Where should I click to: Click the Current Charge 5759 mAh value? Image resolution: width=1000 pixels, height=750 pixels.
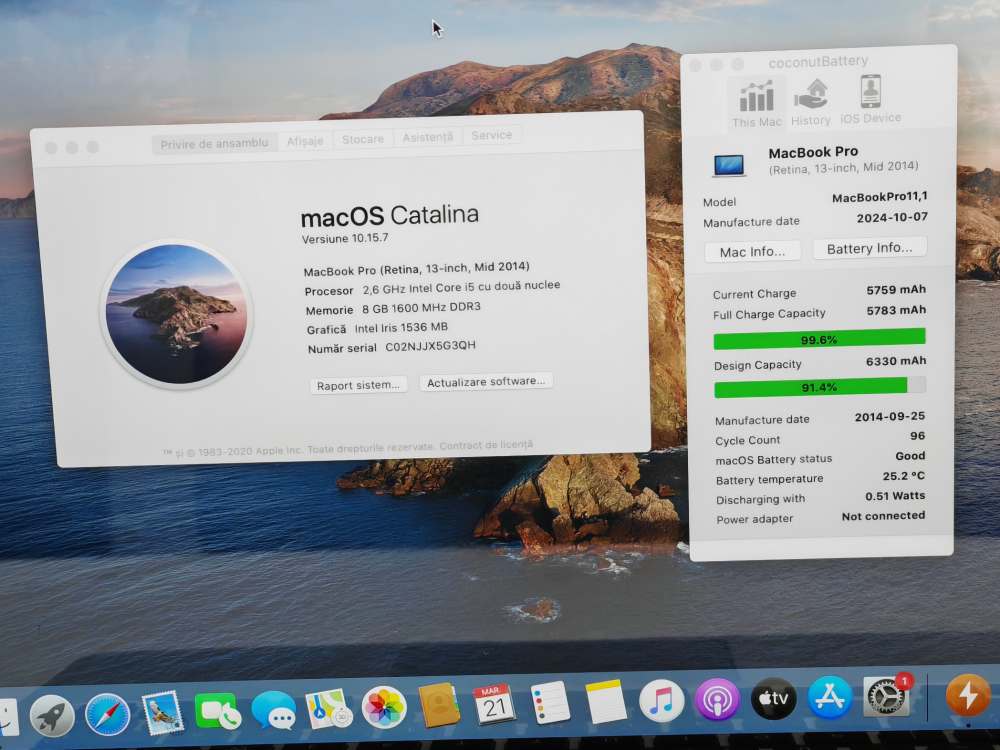896,290
